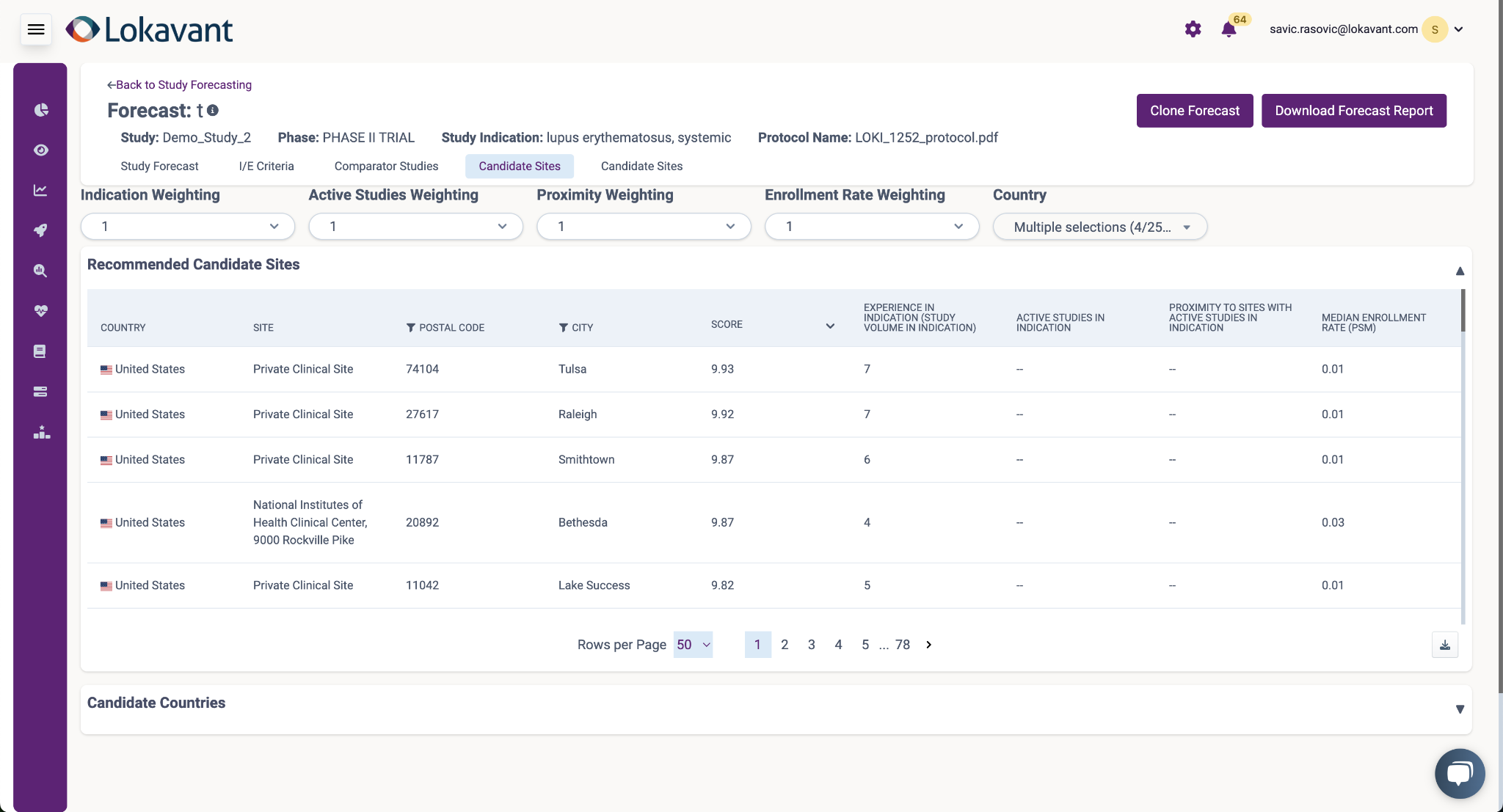This screenshot has height=812, width=1503.
Task: Filter by City funnel icon
Action: point(564,328)
